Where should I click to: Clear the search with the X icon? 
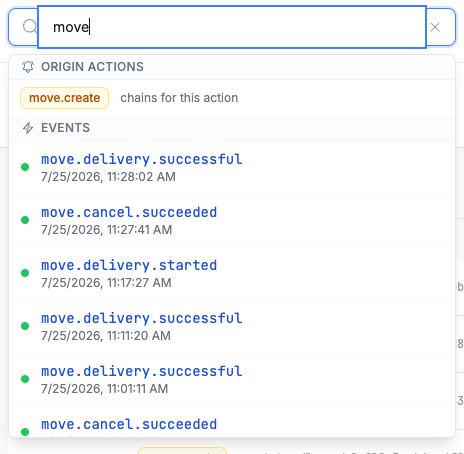click(x=435, y=27)
